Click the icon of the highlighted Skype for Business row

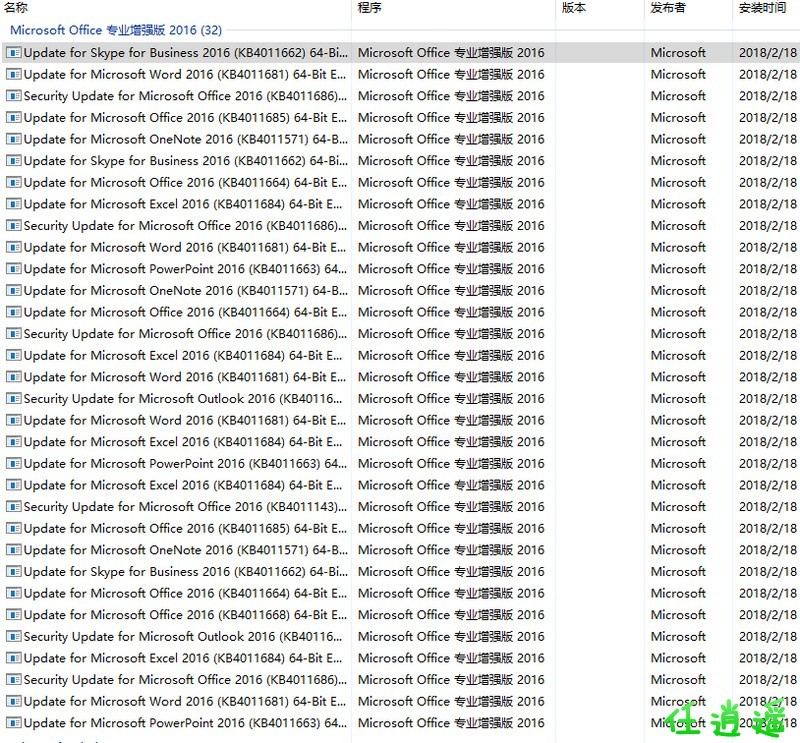14,53
